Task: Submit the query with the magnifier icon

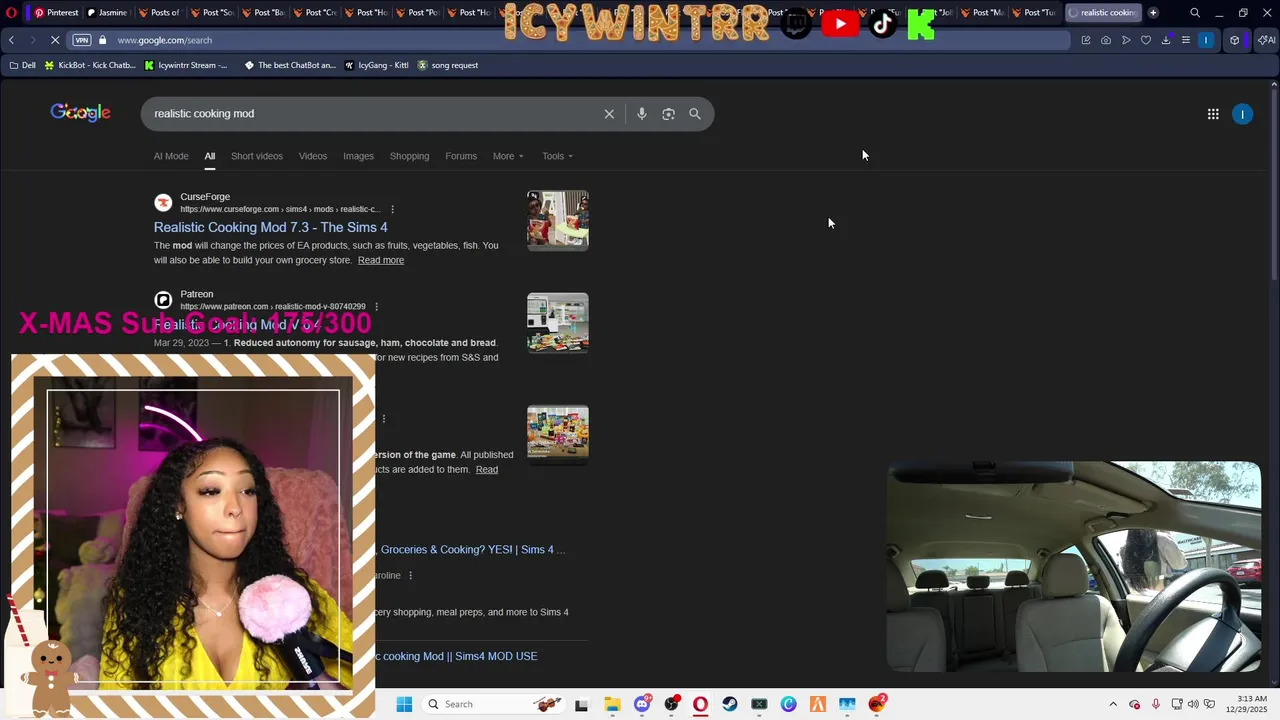Action: point(695,114)
